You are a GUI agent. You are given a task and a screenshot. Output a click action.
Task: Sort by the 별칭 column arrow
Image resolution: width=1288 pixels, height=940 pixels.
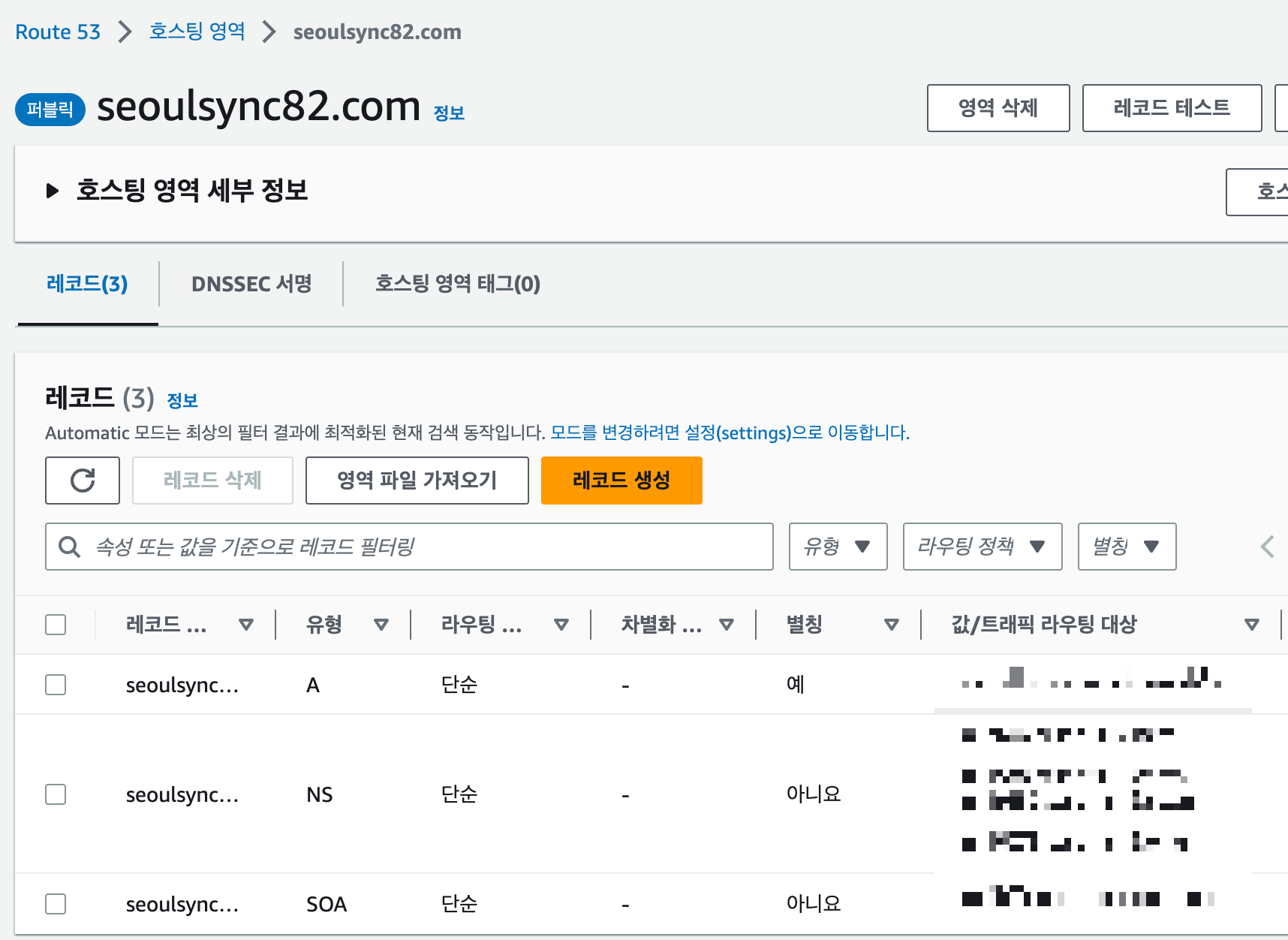891,625
